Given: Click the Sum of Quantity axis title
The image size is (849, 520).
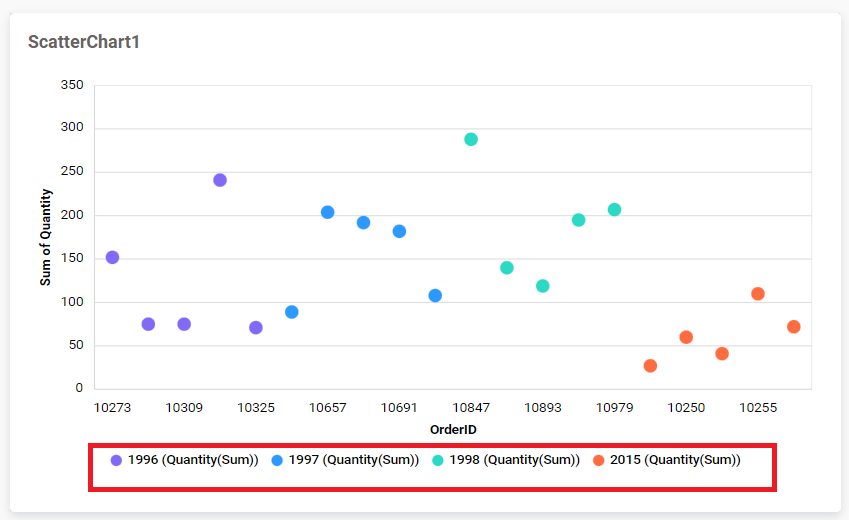Looking at the screenshot, I should 46,237.
